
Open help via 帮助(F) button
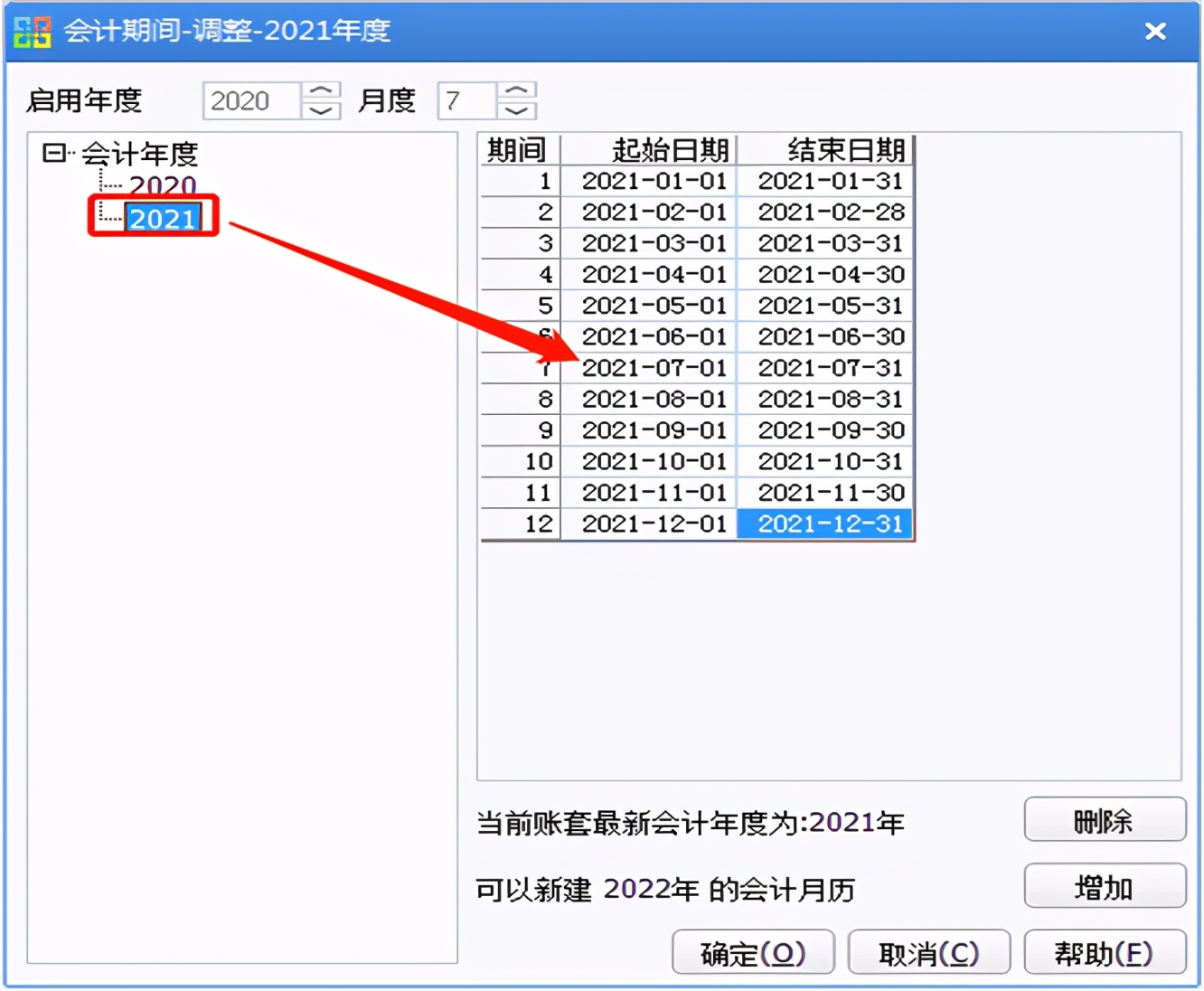tap(1105, 952)
